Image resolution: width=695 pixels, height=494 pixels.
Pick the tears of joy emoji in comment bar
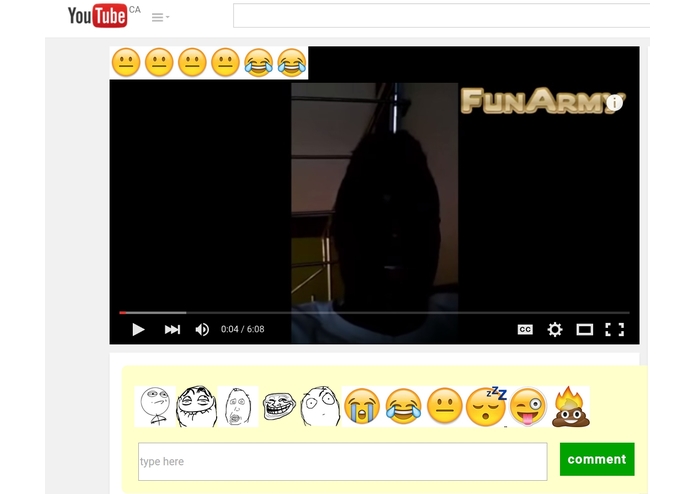click(403, 406)
